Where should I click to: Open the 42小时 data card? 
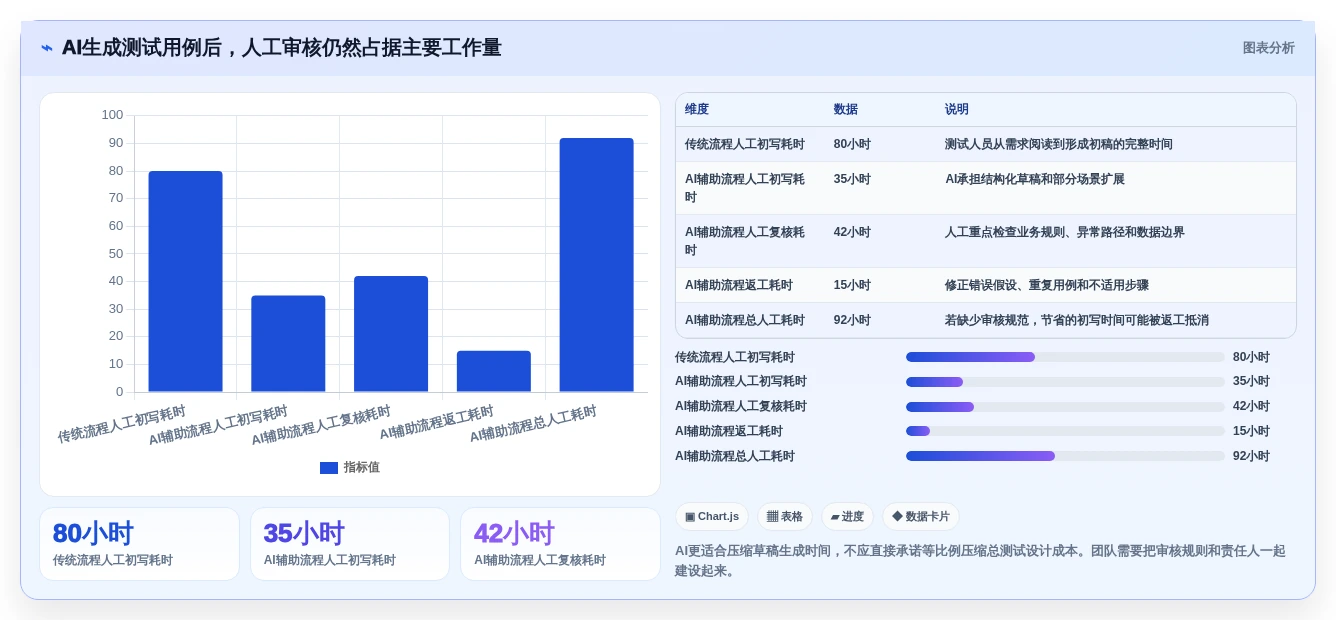560,544
